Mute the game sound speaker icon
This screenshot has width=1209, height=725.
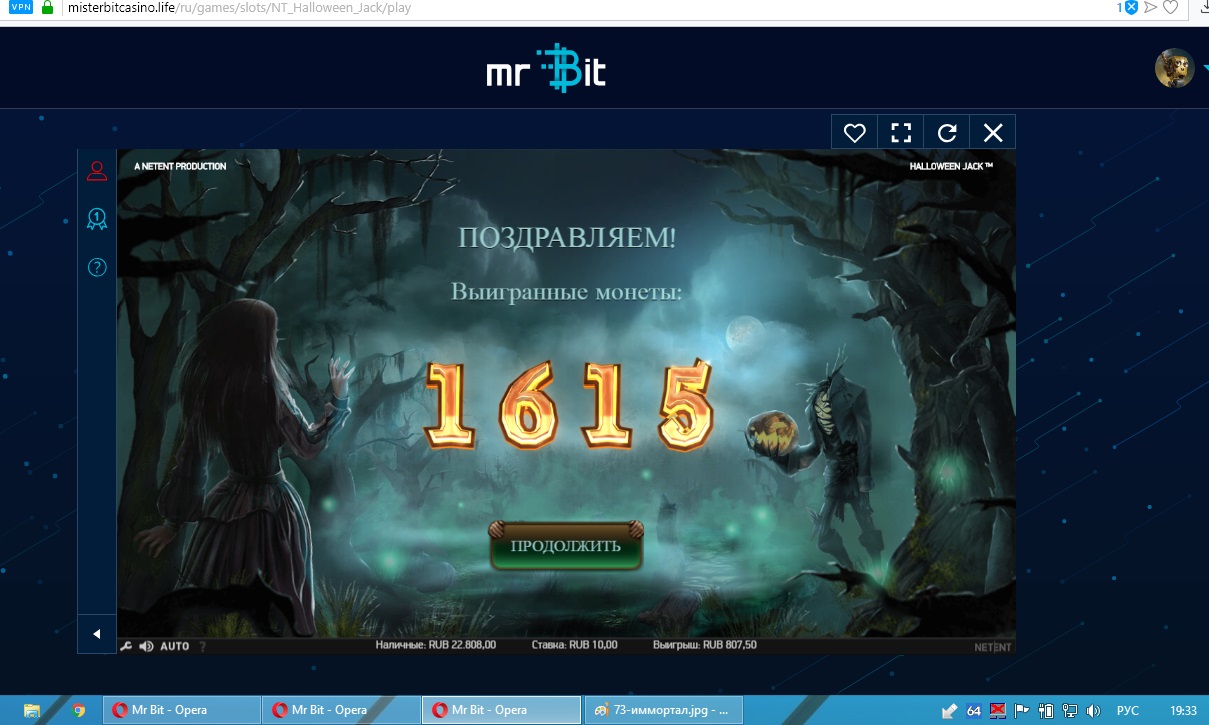(146, 646)
